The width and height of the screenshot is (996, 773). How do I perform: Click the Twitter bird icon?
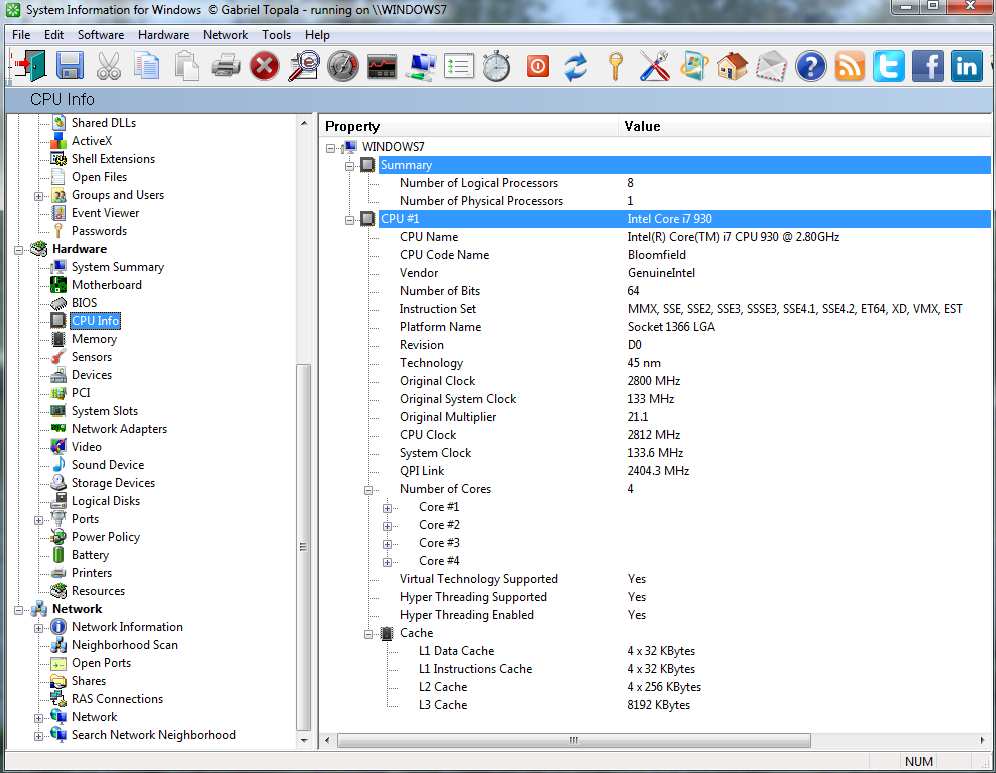(888, 66)
